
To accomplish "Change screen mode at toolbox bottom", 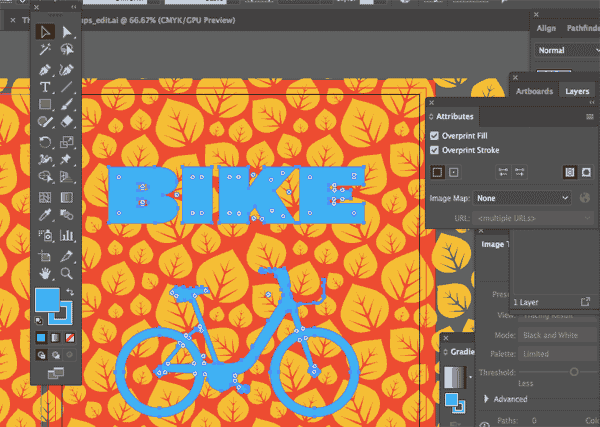I will click(x=56, y=372).
